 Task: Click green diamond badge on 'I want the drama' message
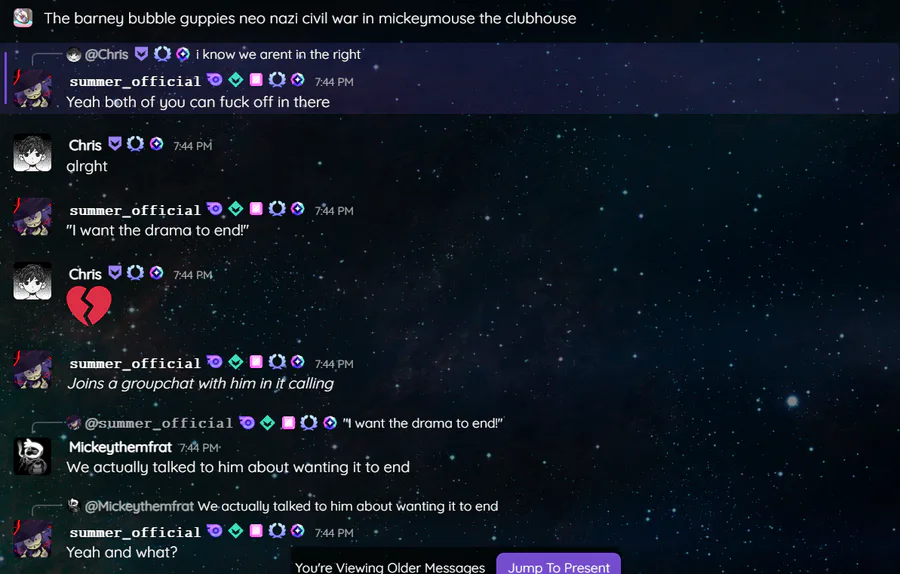pos(235,209)
